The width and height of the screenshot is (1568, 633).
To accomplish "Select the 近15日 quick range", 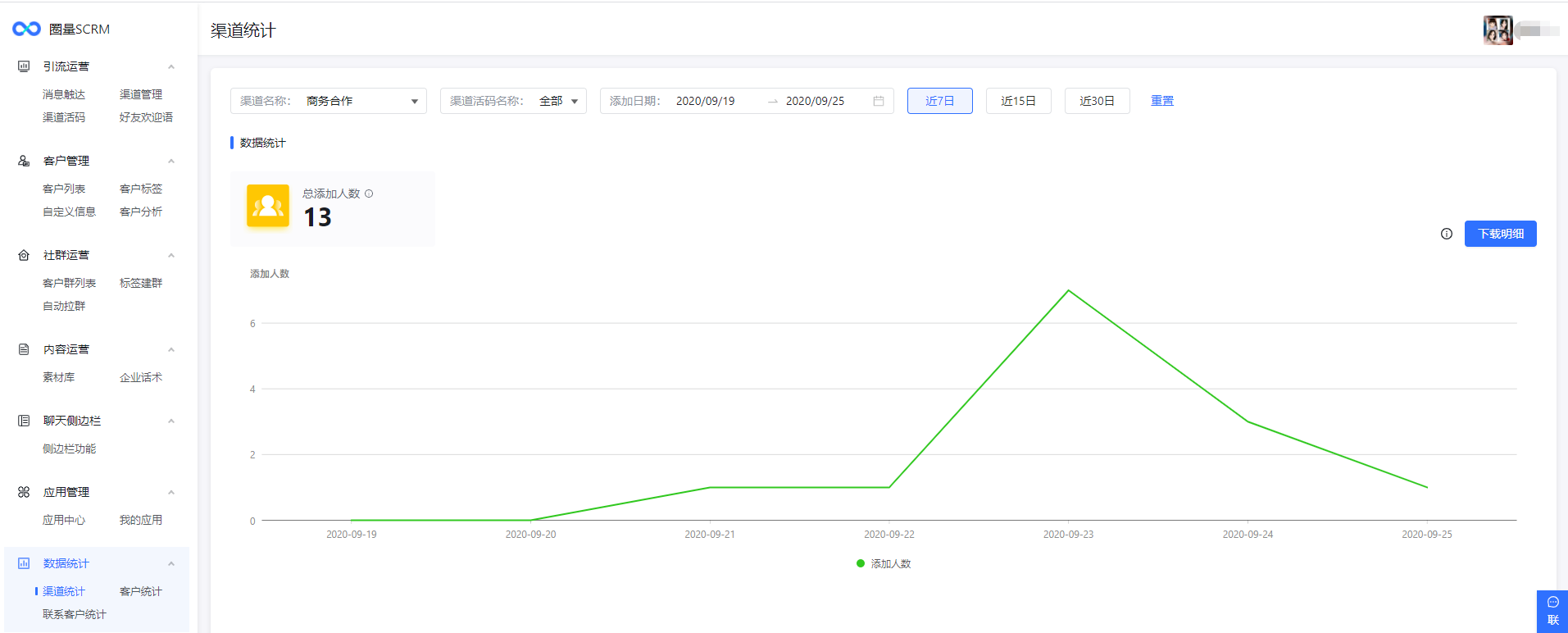I will coord(1018,101).
